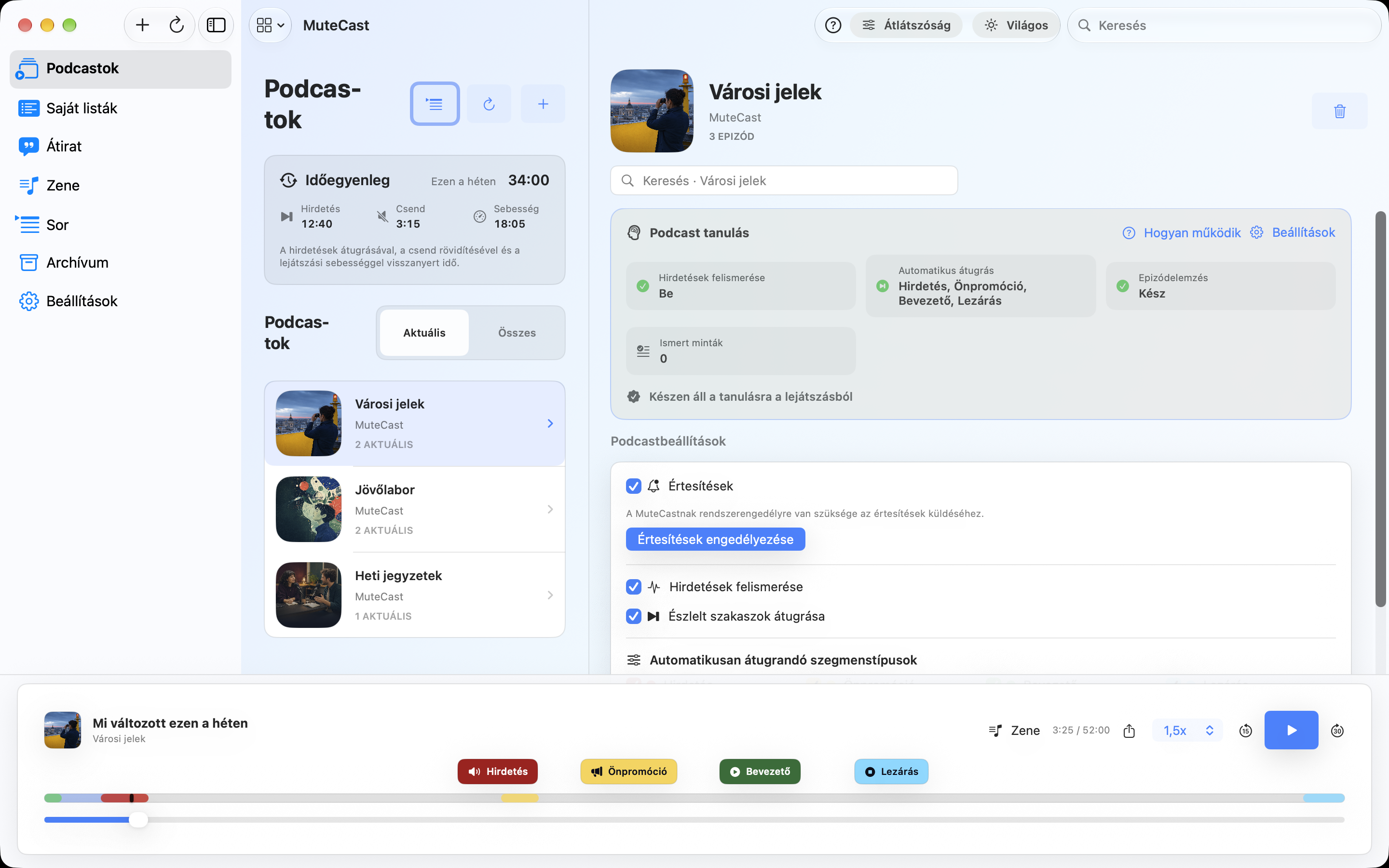Expand the Városi jelek row chevron
1389x868 pixels.
[x=550, y=424]
